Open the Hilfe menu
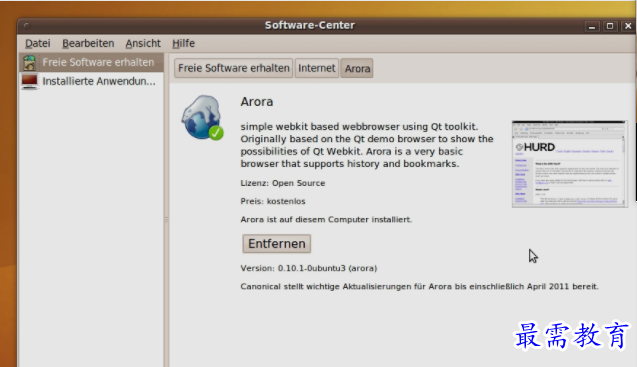 click(x=183, y=43)
